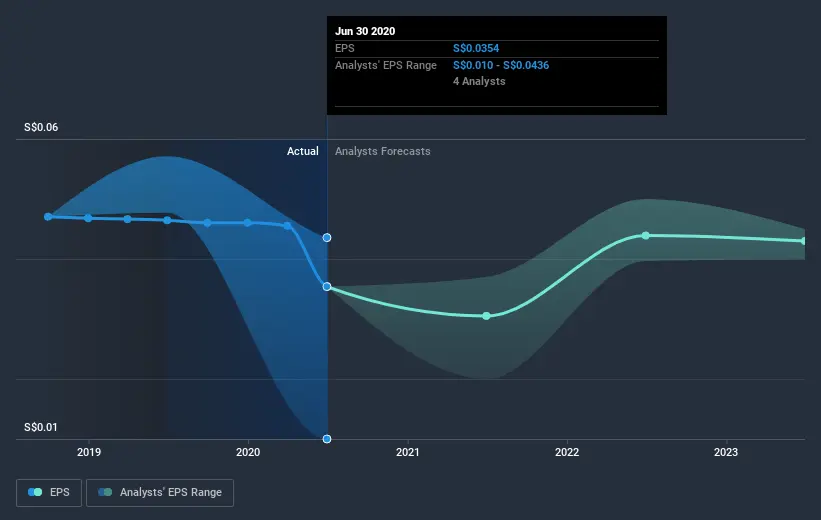Click the 2022 x-axis label
This screenshot has width=821, height=520.
tap(567, 452)
